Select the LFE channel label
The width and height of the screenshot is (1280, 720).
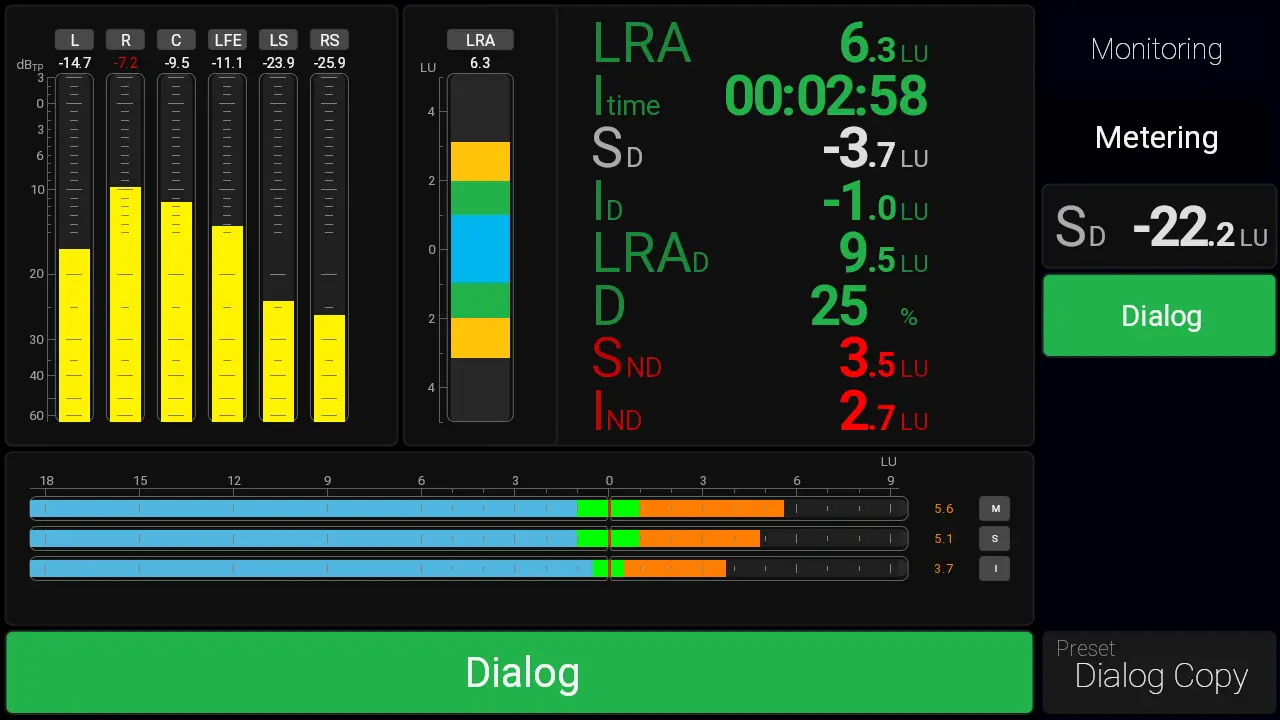point(227,40)
